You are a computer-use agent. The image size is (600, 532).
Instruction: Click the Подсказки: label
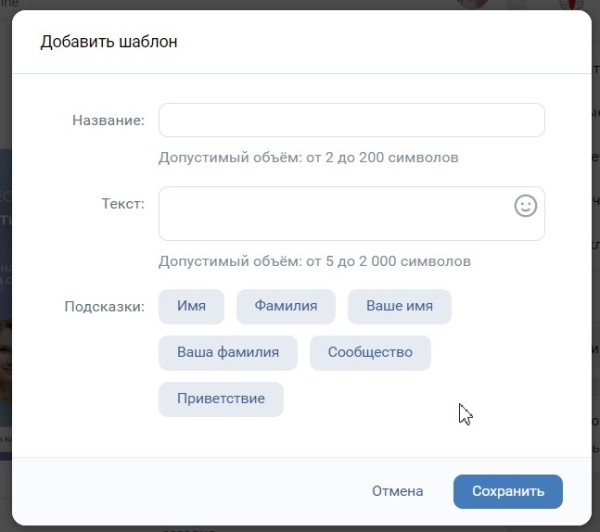[x=104, y=306]
